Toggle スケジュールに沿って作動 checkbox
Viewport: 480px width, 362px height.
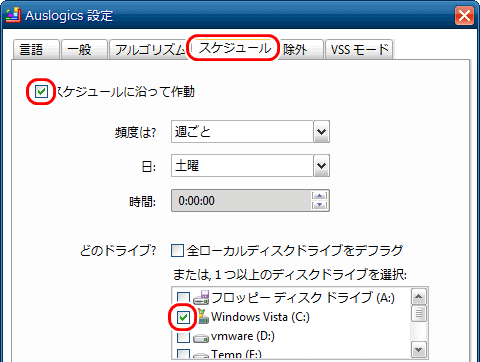coord(41,91)
